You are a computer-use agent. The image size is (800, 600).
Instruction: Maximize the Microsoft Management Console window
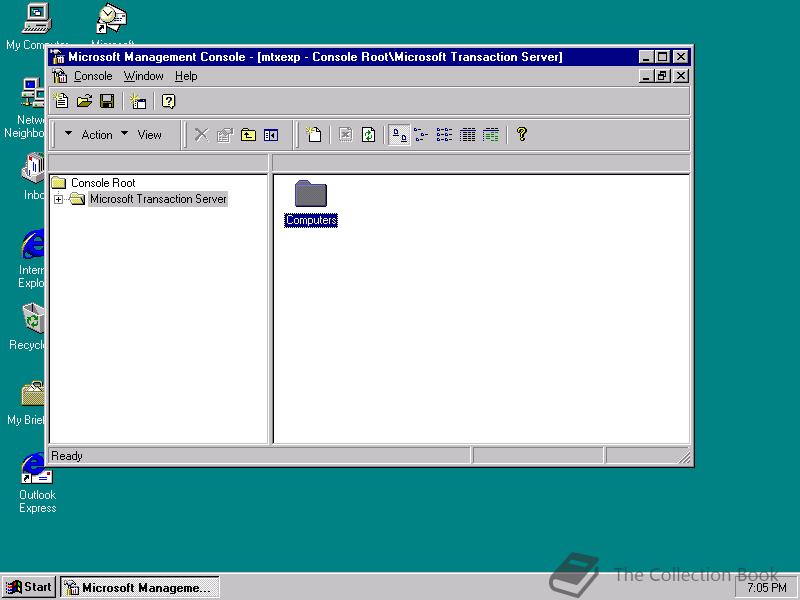click(663, 57)
